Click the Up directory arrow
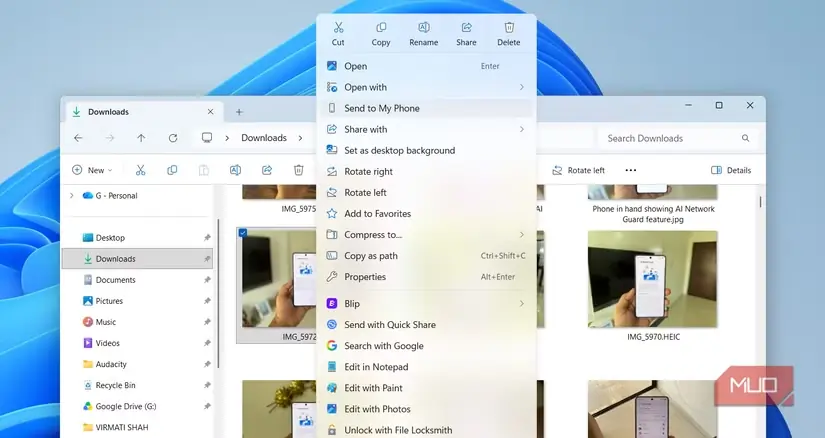Image resolution: width=825 pixels, height=438 pixels. click(x=141, y=138)
